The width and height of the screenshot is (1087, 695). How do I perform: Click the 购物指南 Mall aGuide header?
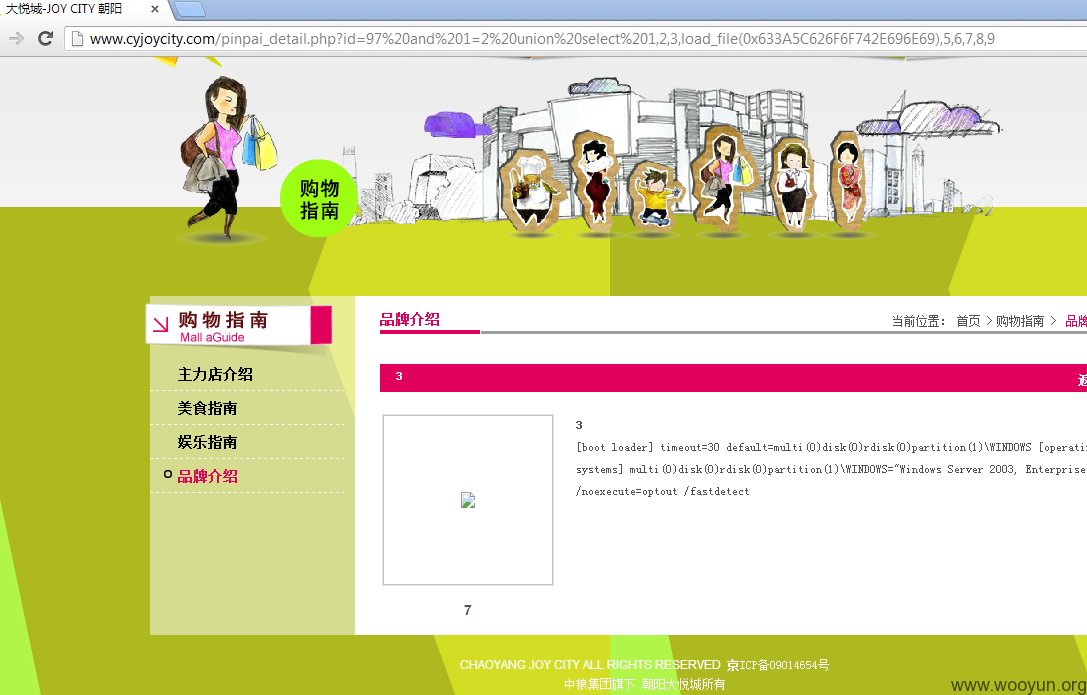pyautogui.click(x=239, y=325)
